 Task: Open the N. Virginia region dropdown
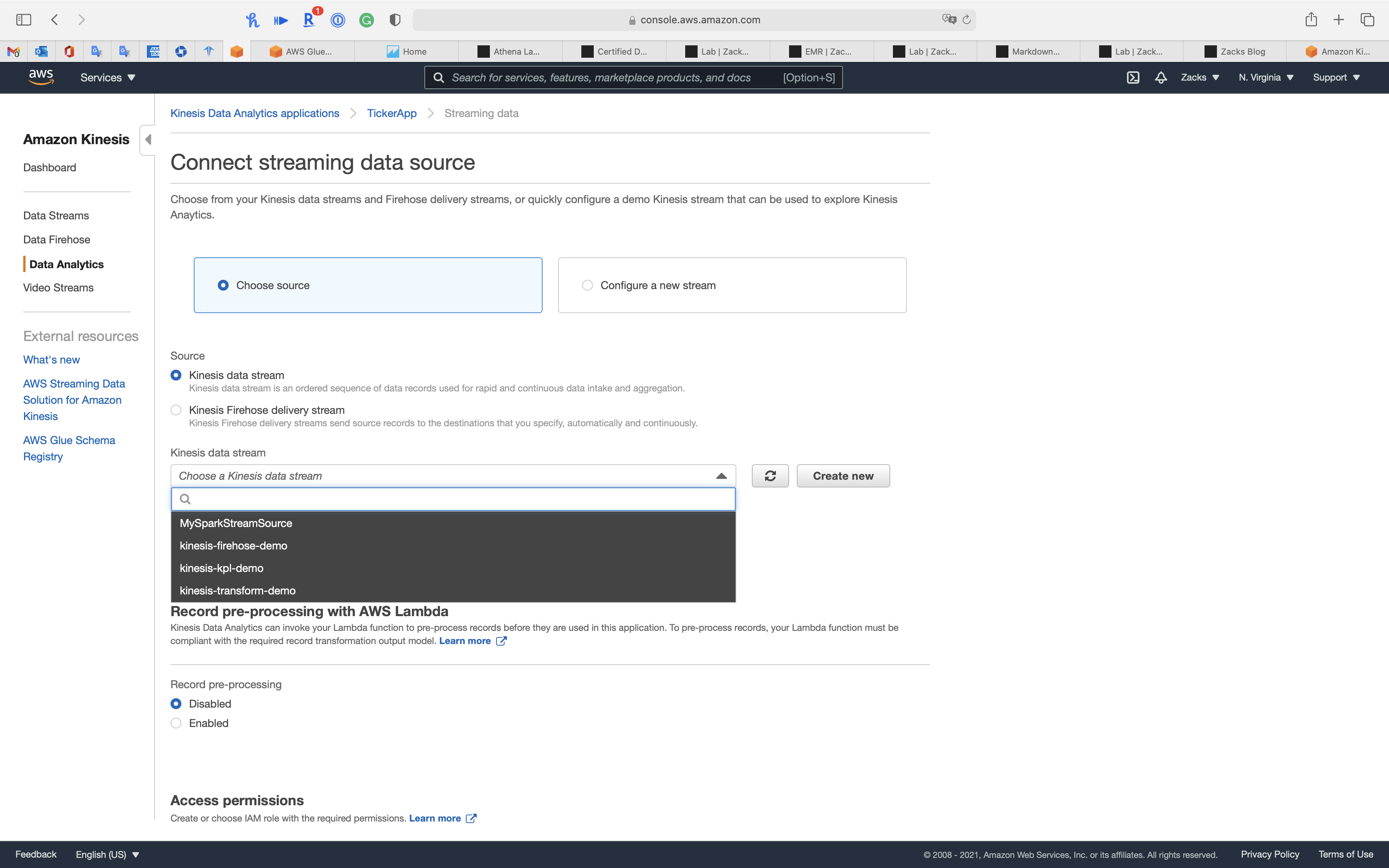pos(1266,77)
